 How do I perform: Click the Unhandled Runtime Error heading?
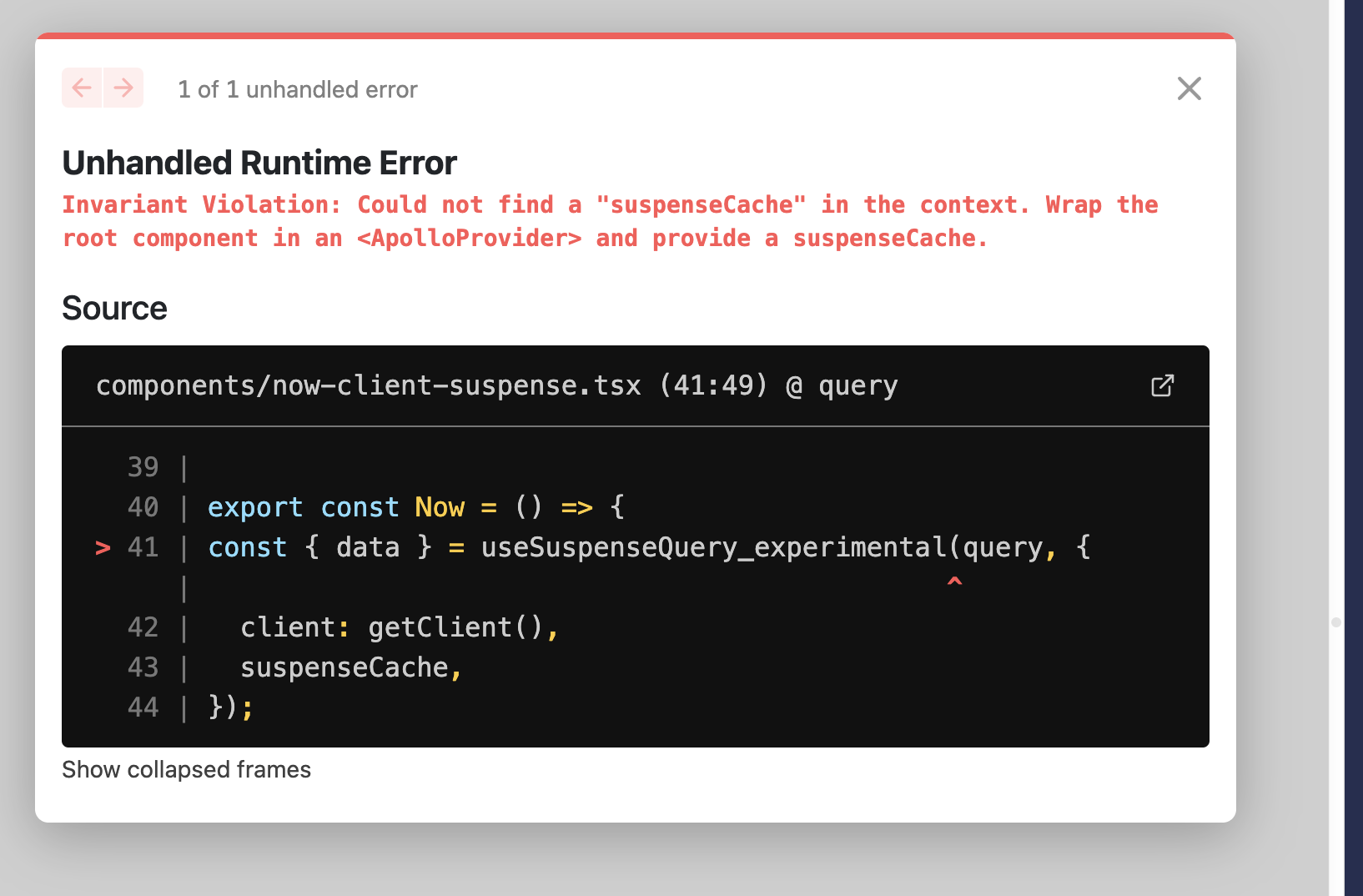[x=259, y=163]
